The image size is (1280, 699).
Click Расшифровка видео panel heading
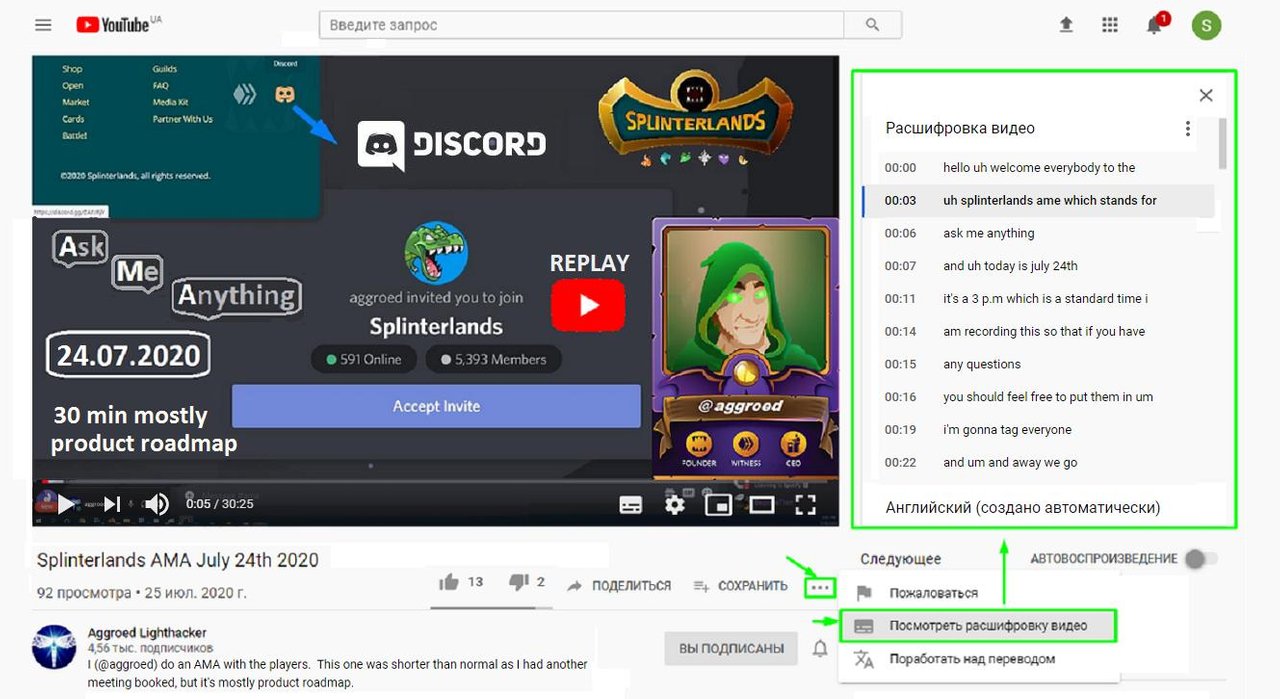pos(960,129)
